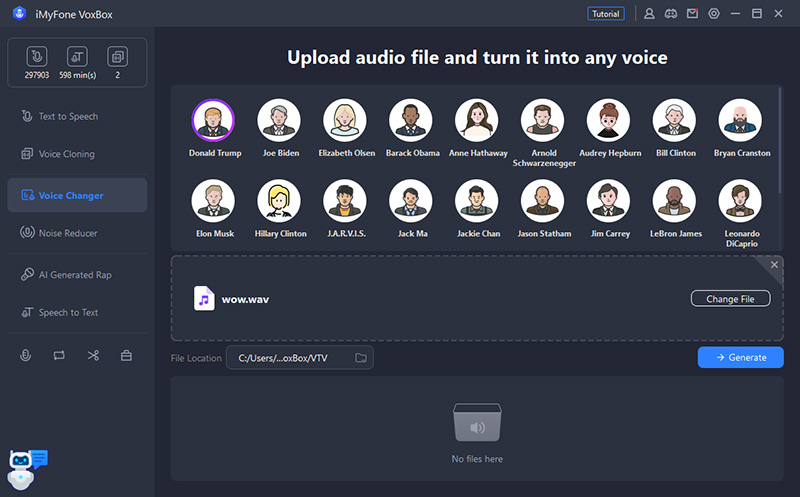This screenshot has width=800, height=497.
Task: Open Noise Reducer section
Action: click(77, 233)
